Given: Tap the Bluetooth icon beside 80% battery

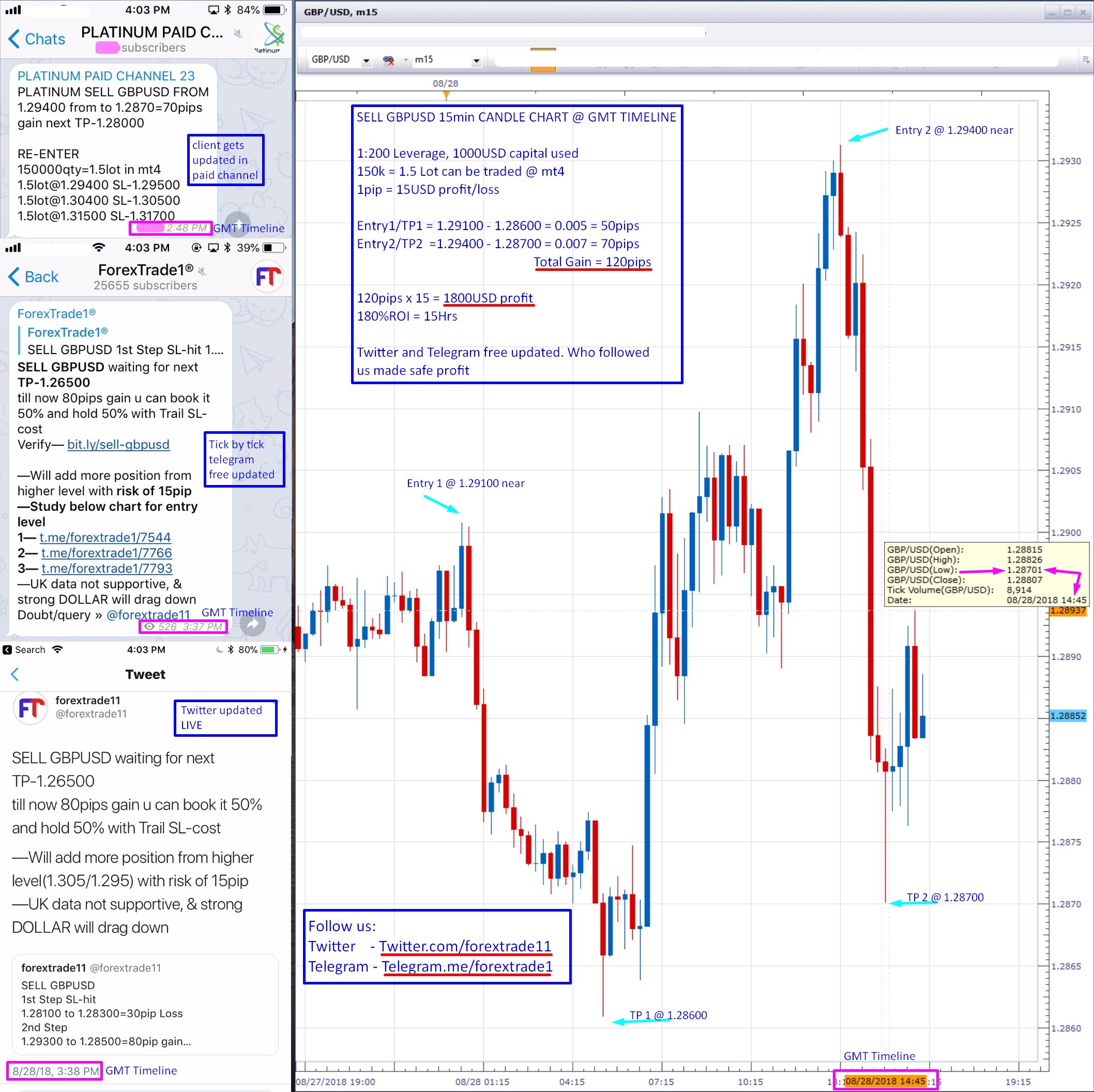Looking at the screenshot, I should pos(231,649).
